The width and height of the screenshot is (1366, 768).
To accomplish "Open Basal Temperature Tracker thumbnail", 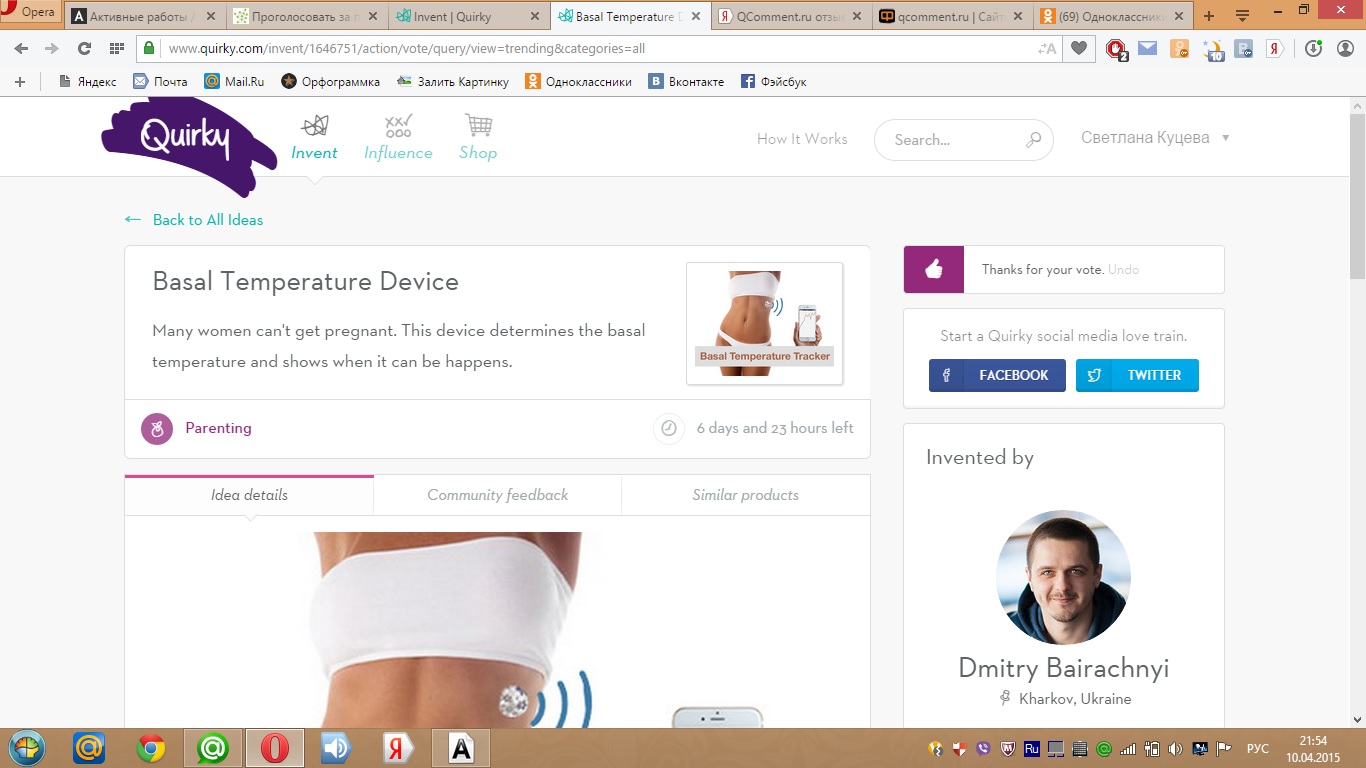I will (x=765, y=323).
